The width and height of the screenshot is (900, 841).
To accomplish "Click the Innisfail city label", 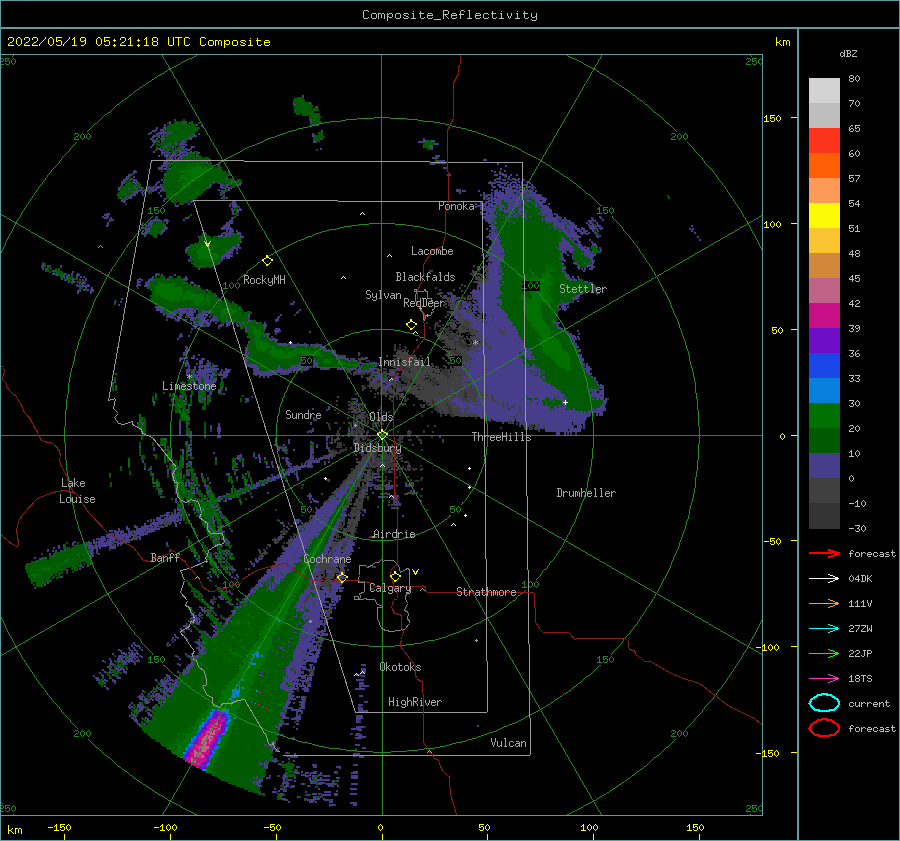I will pos(404,362).
